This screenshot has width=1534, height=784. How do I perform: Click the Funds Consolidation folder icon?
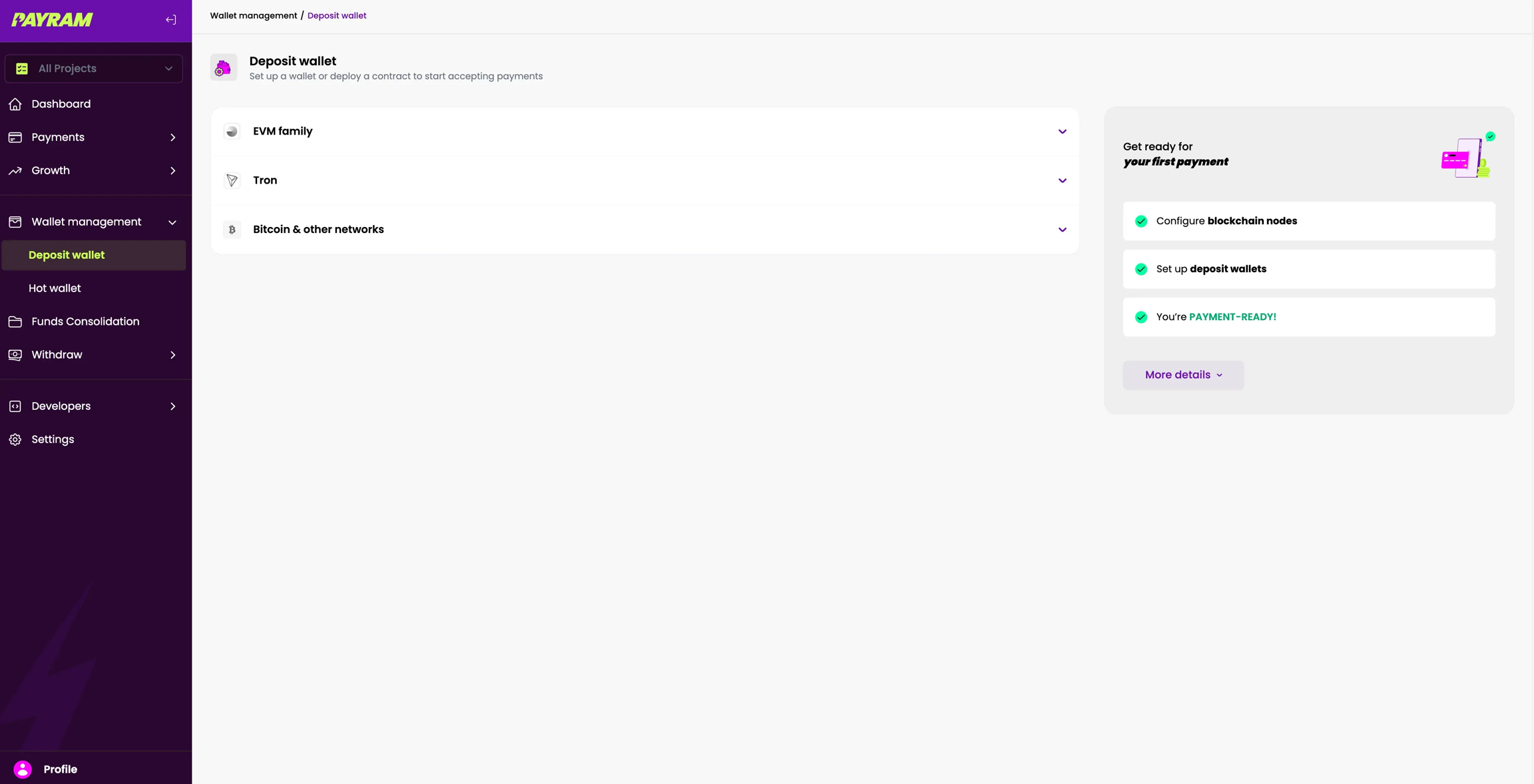15,321
